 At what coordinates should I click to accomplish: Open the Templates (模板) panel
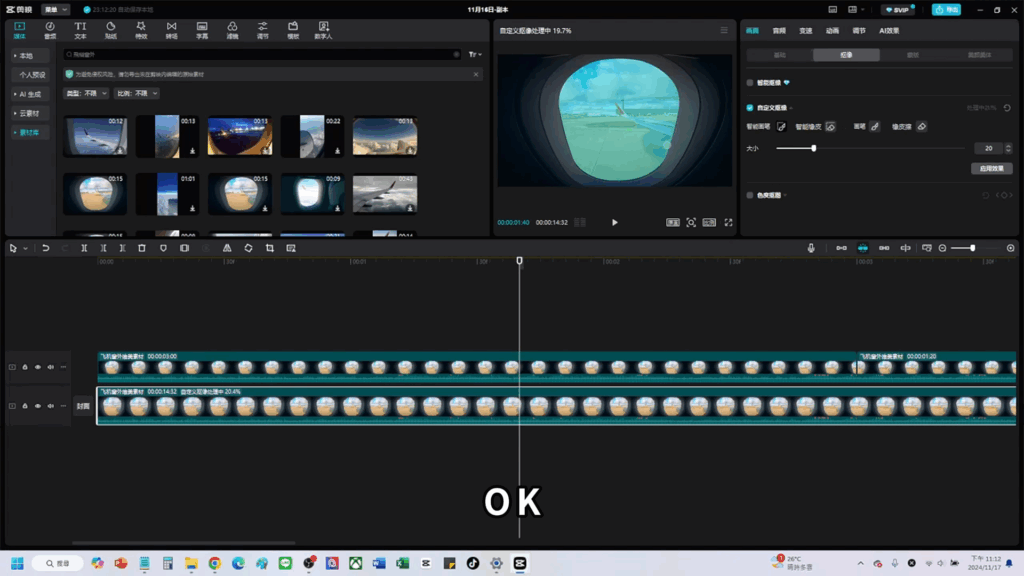[293, 30]
